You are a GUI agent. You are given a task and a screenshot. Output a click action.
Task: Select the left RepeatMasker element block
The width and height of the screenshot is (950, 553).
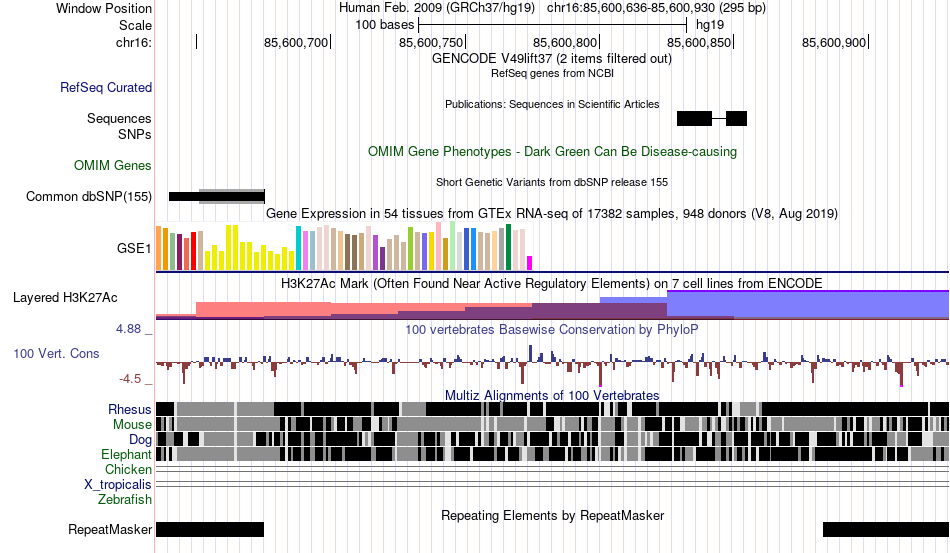pyautogui.click(x=210, y=529)
